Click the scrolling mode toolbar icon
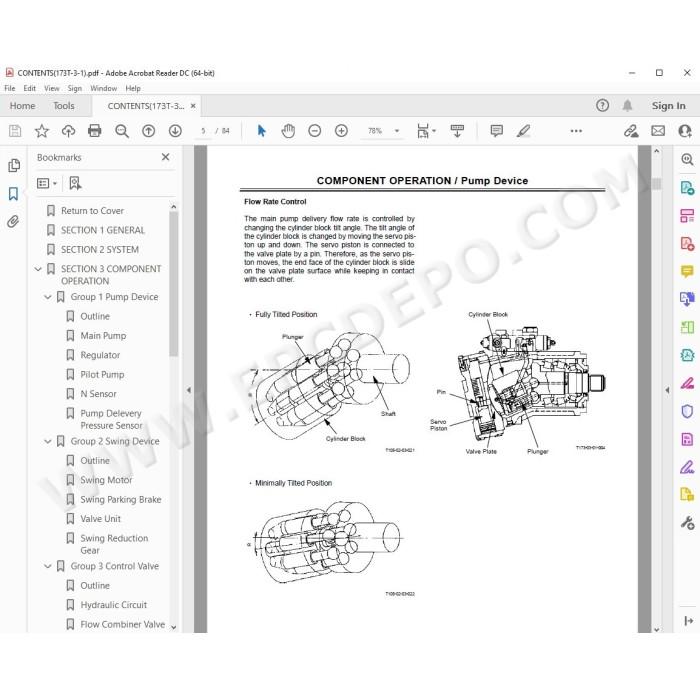This screenshot has width=700, height=700. coord(457,131)
